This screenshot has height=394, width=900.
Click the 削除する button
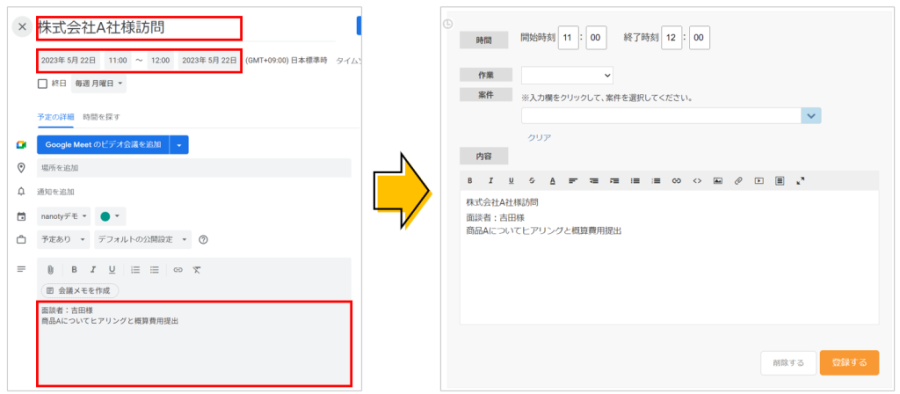point(788,363)
